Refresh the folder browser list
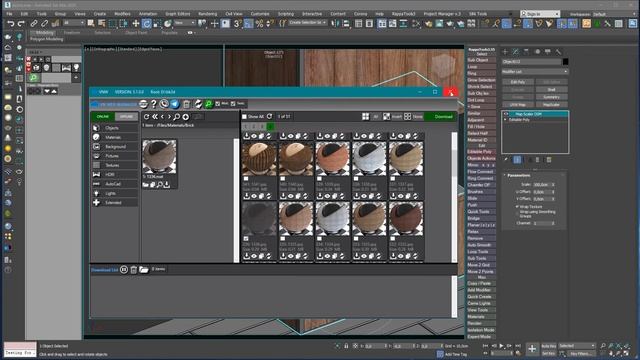Viewport: 640px width, 360px height. 147,117
